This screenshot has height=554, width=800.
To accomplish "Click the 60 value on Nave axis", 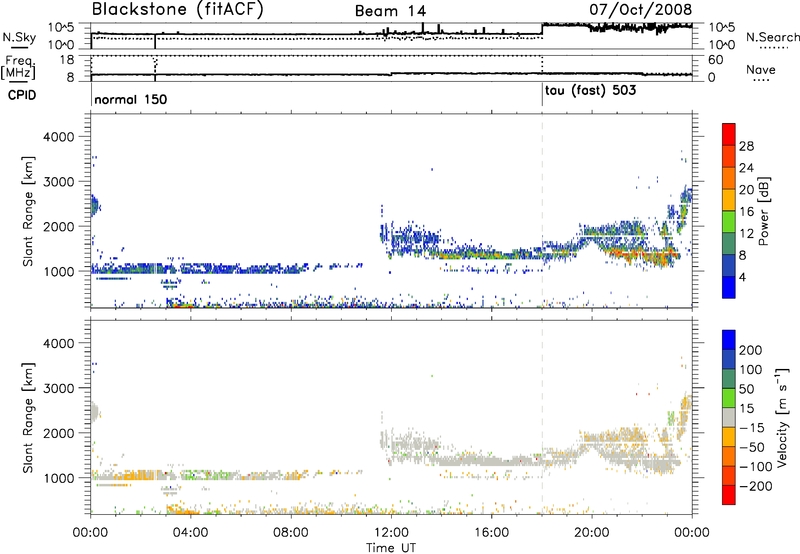I will (715, 60).
